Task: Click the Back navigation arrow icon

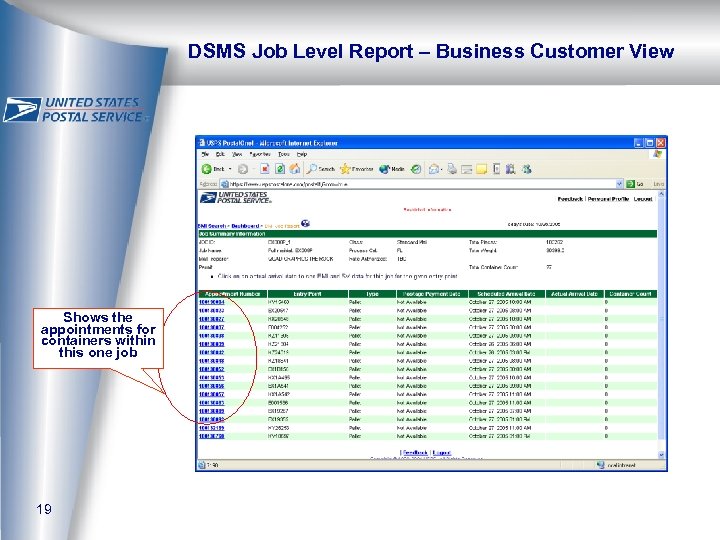Action: [207, 169]
